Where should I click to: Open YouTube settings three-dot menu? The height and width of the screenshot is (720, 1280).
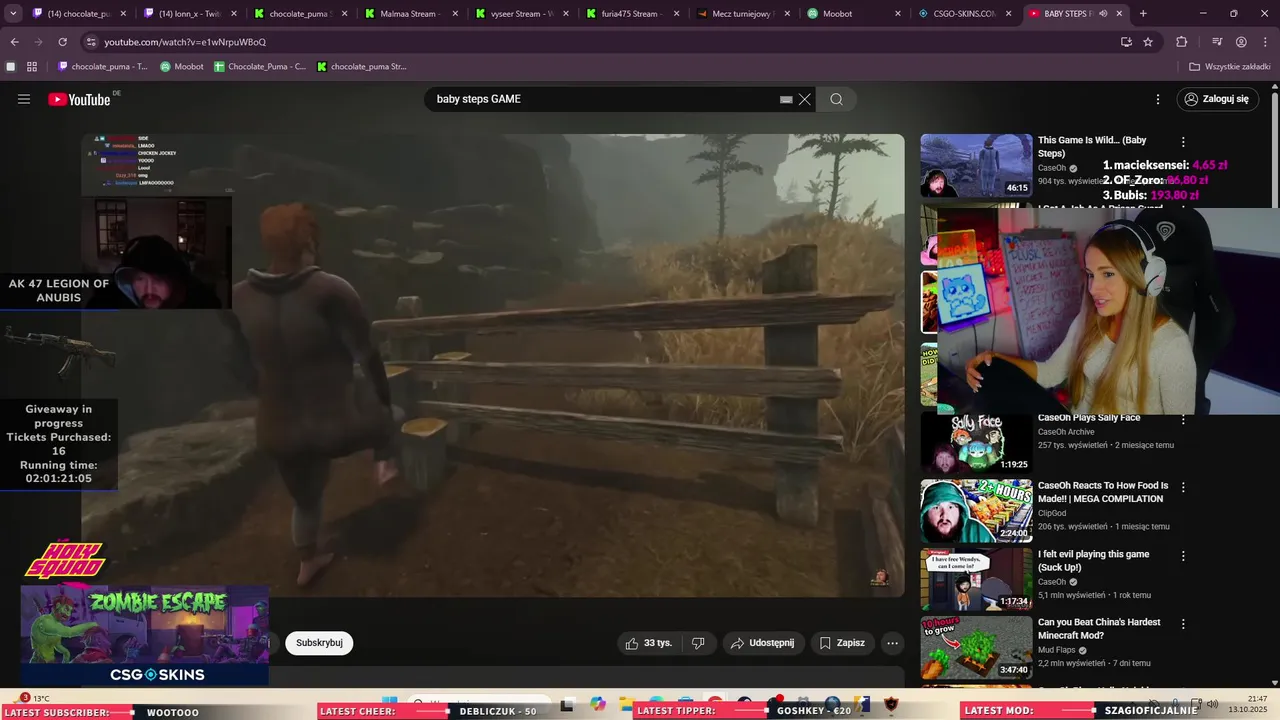point(1158,99)
